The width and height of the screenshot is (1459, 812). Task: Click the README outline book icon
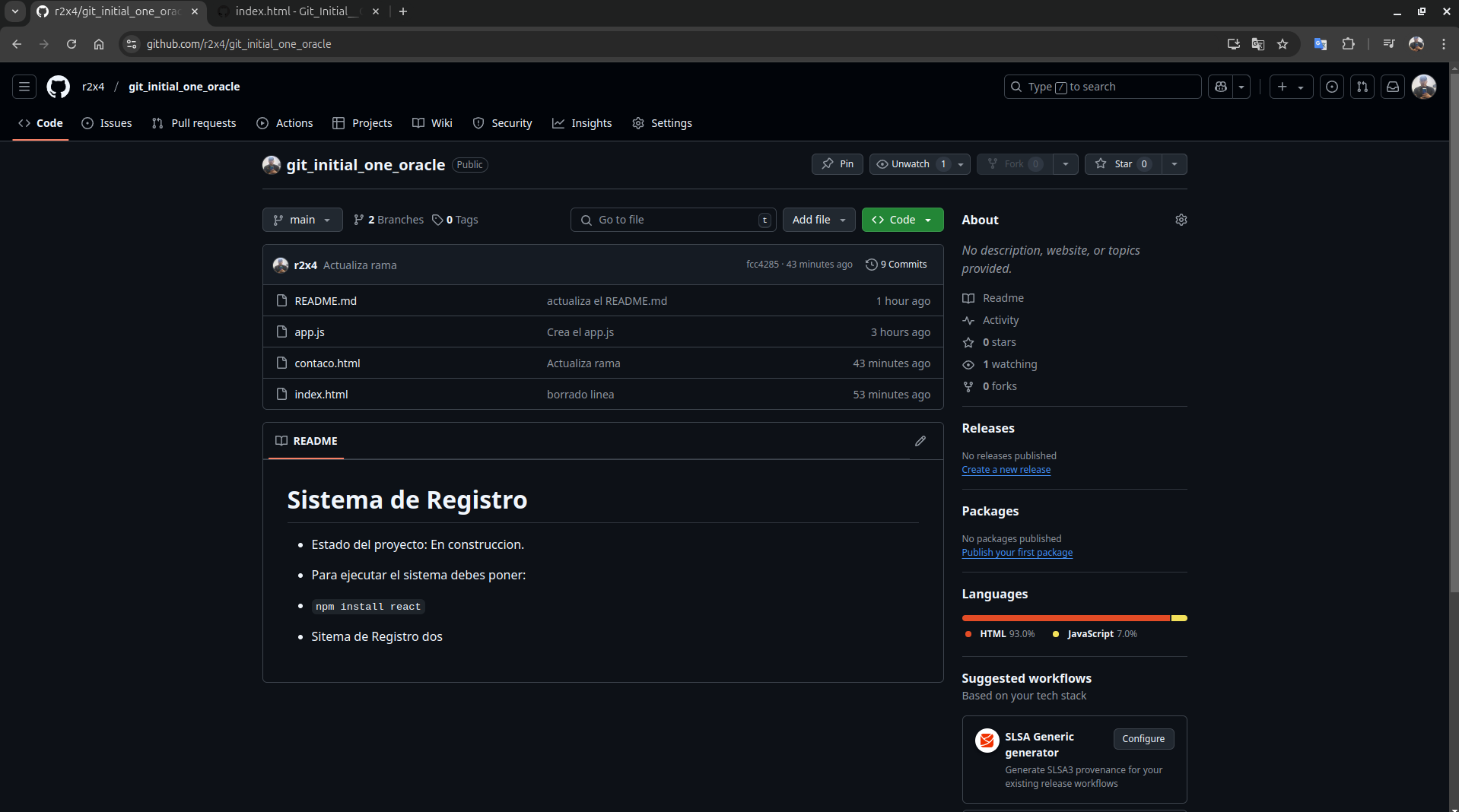281,441
